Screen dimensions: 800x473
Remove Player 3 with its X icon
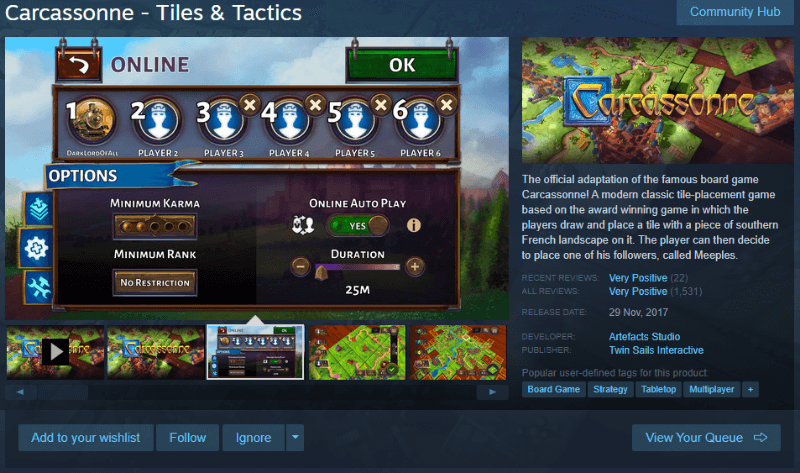(249, 105)
